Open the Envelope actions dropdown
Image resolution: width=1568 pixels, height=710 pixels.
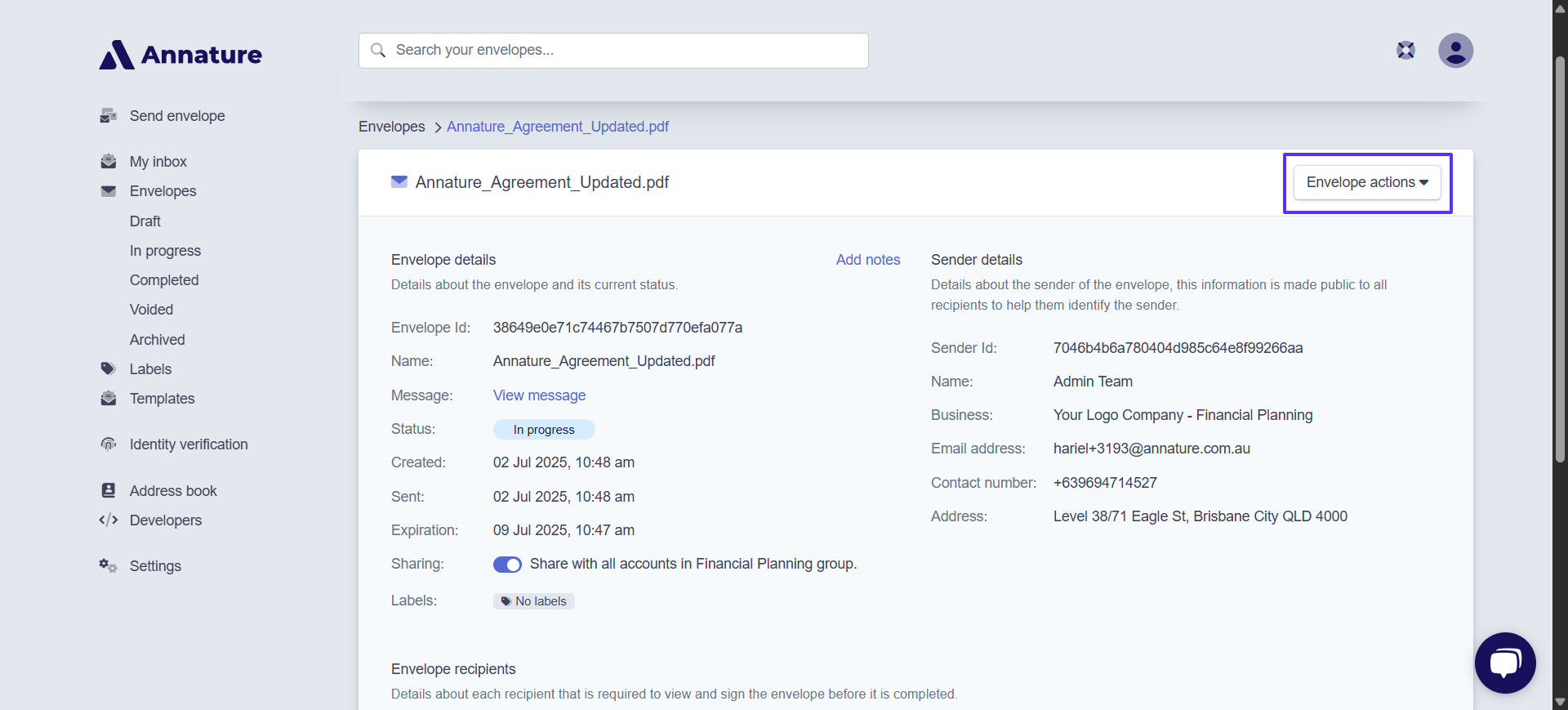click(x=1367, y=182)
